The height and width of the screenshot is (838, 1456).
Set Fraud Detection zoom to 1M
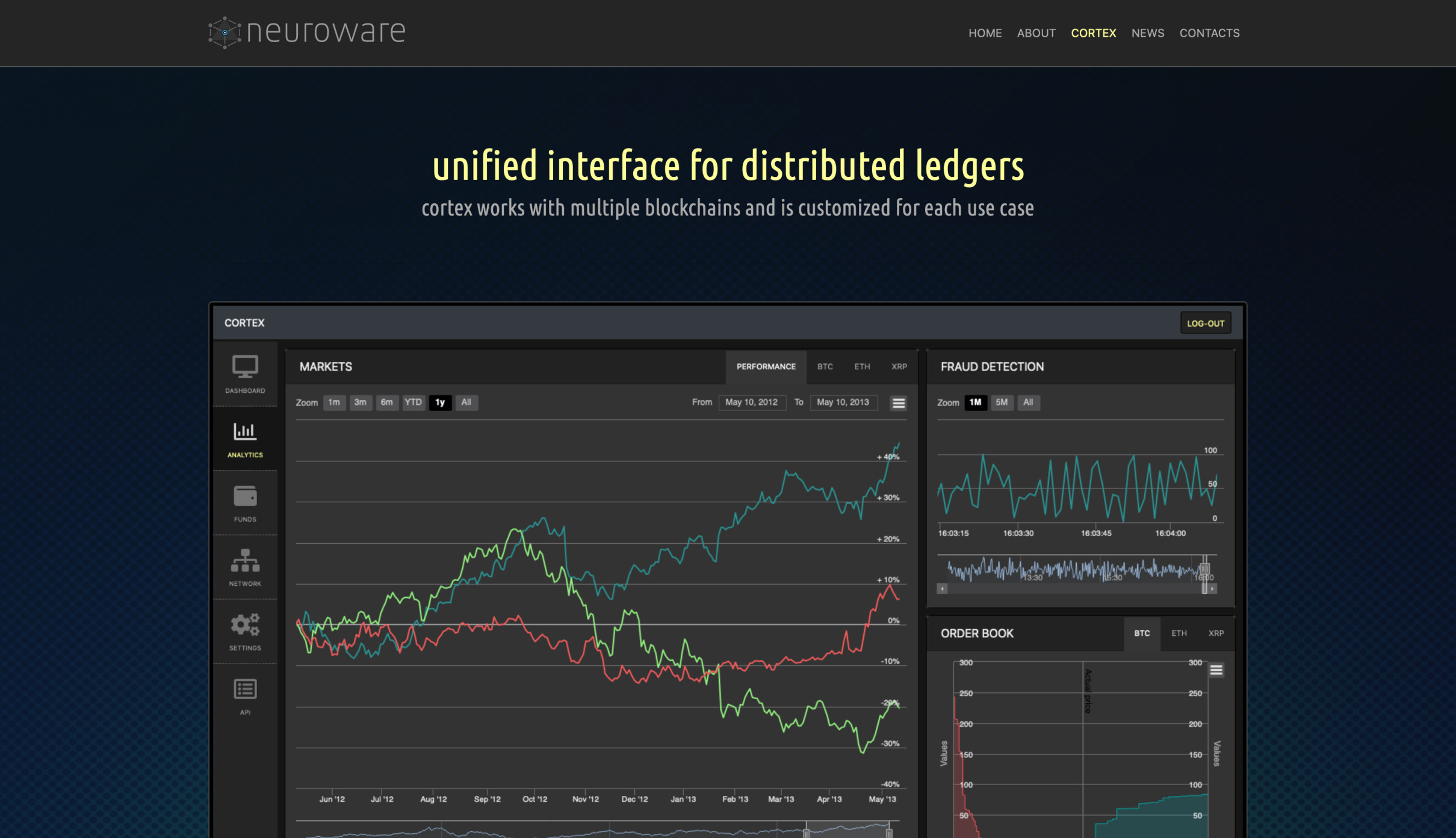point(975,402)
